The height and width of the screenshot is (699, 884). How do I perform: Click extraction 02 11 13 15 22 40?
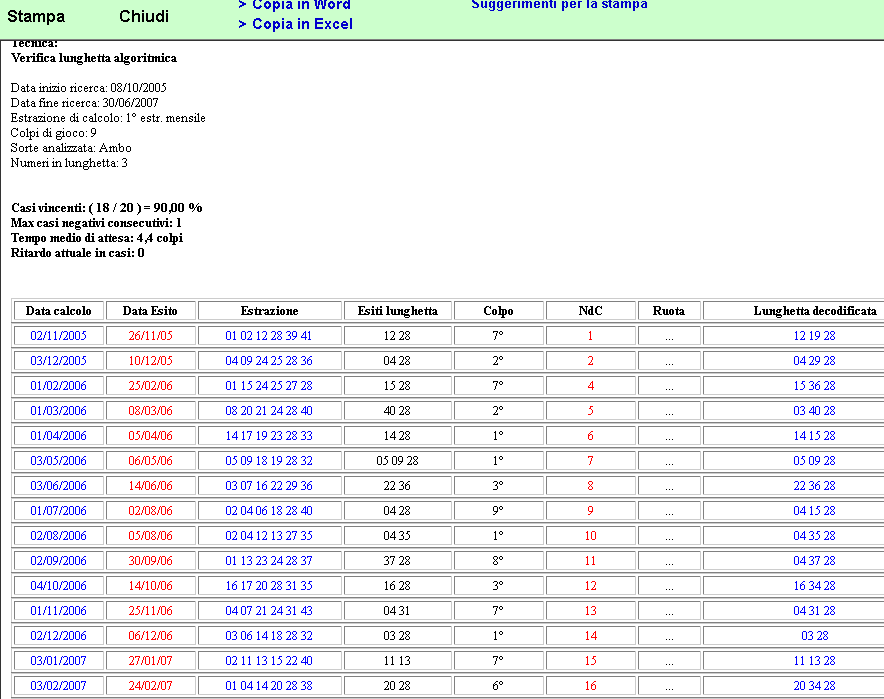[269, 661]
